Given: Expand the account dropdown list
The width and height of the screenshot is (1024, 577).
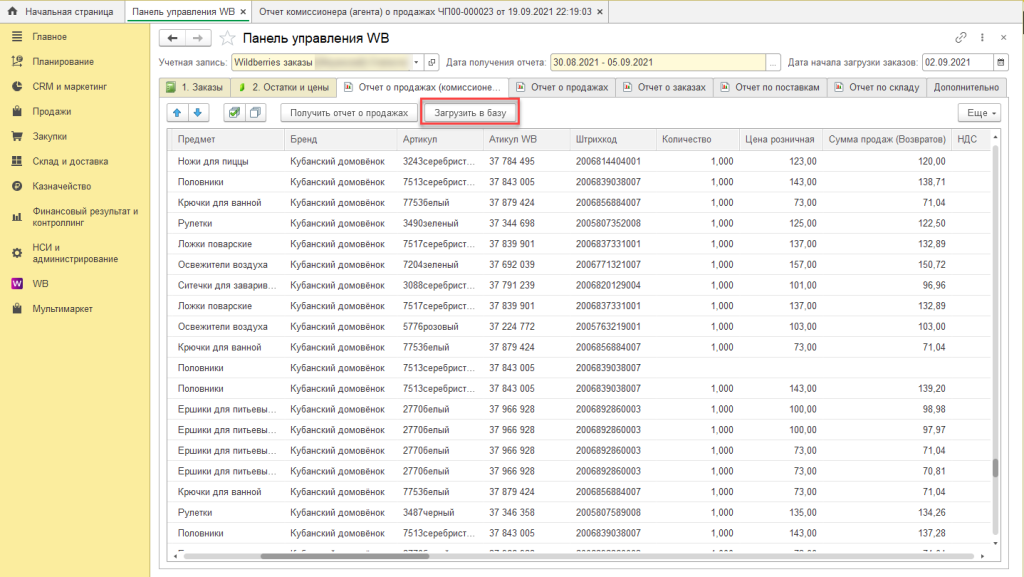Looking at the screenshot, I should click(x=417, y=62).
